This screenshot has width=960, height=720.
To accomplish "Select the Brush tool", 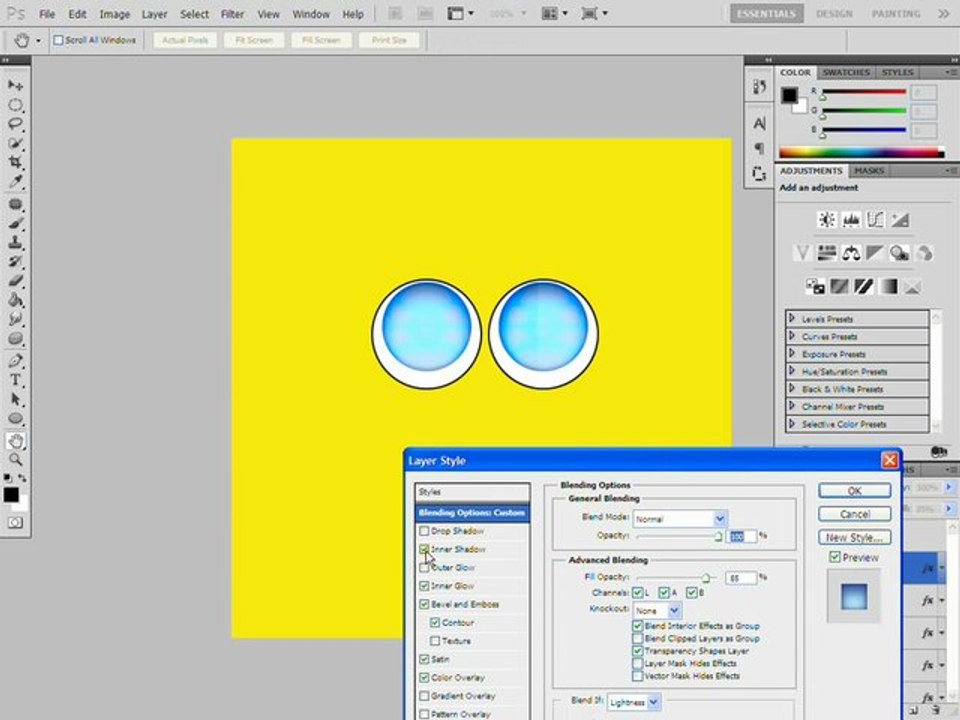I will pos(15,223).
